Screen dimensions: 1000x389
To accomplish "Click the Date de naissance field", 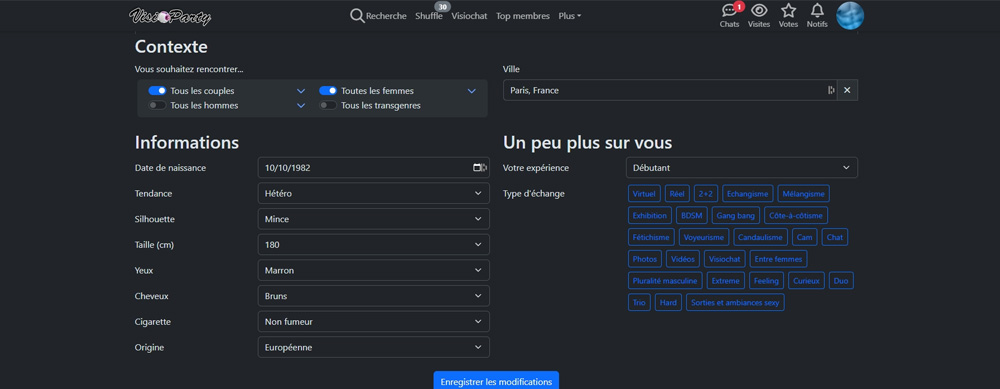I will click(x=374, y=168).
